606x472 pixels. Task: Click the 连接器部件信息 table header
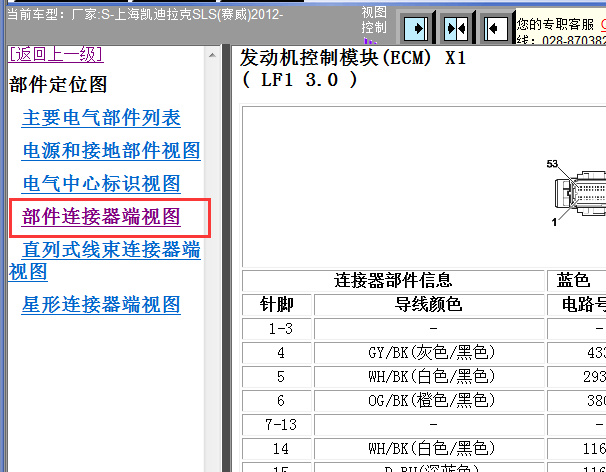pos(393,280)
